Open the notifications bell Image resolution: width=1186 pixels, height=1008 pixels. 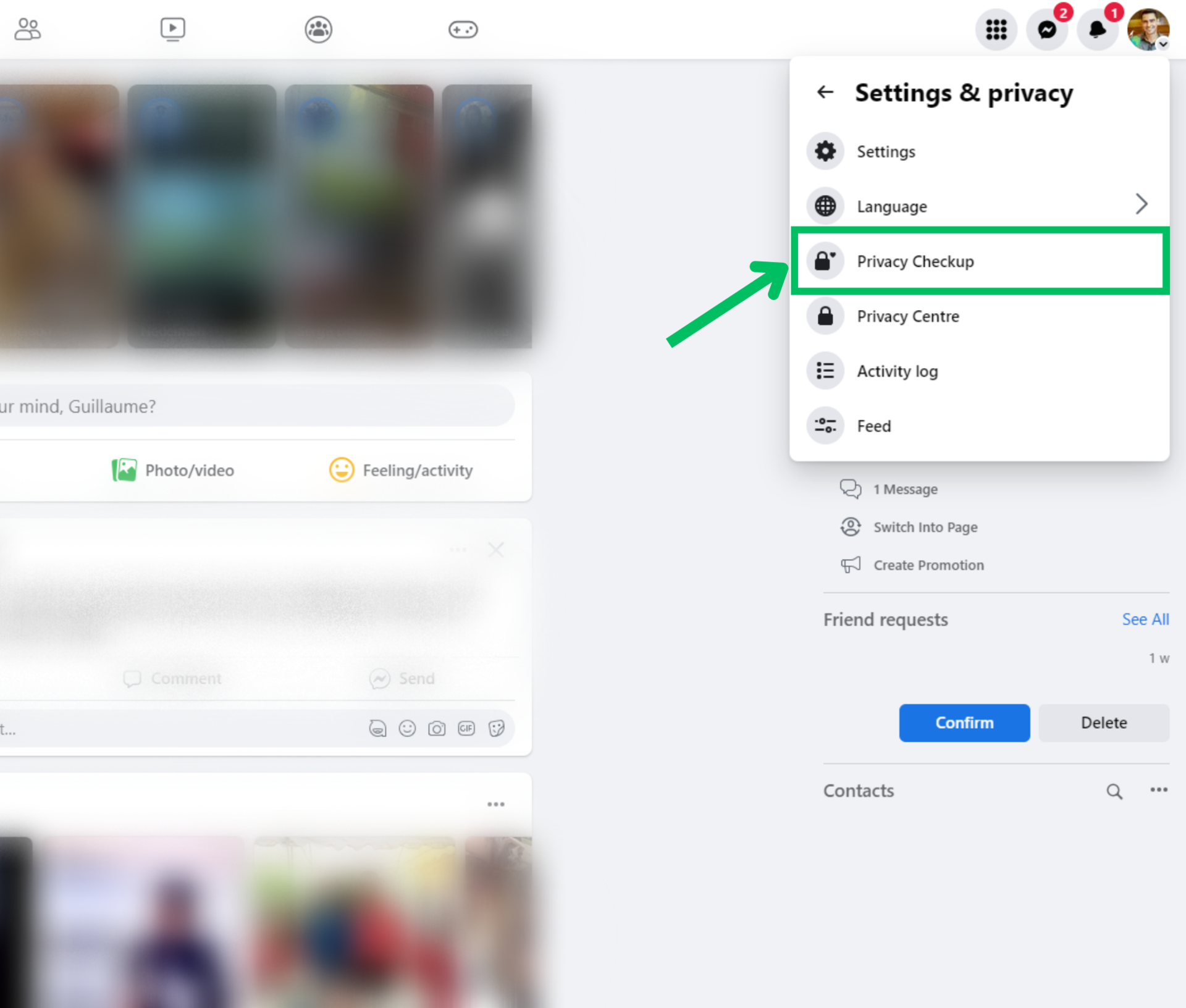pyautogui.click(x=1097, y=29)
